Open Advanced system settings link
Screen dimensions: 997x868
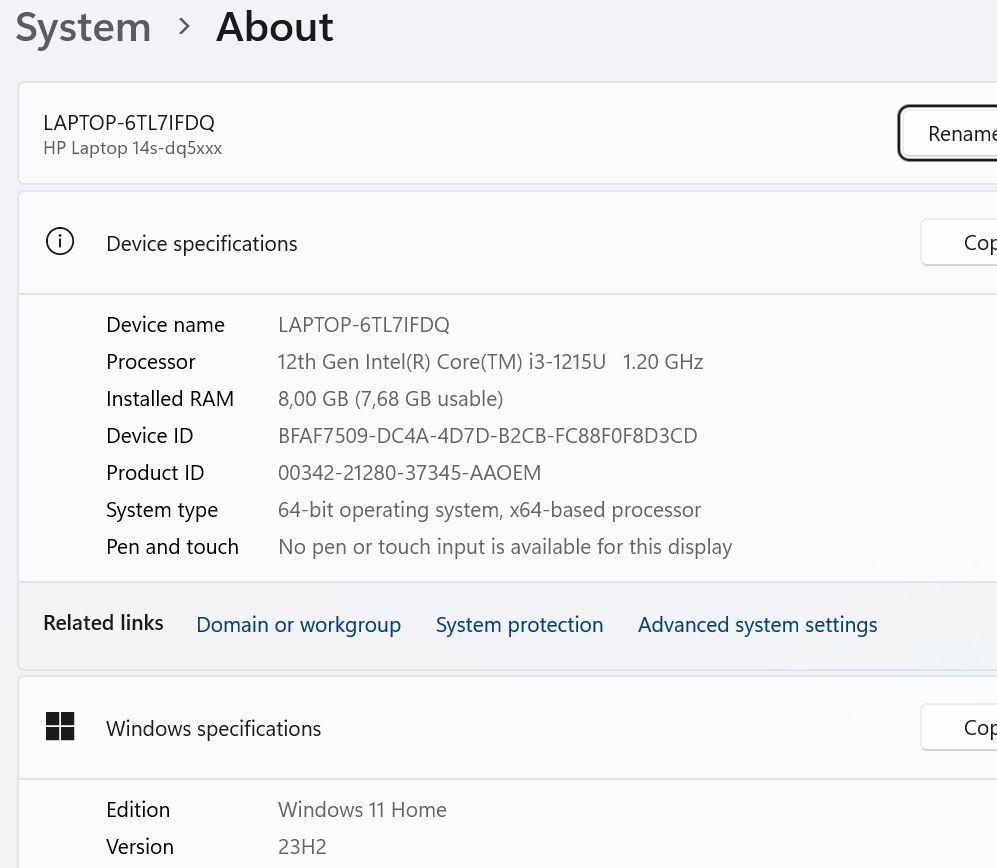(757, 625)
